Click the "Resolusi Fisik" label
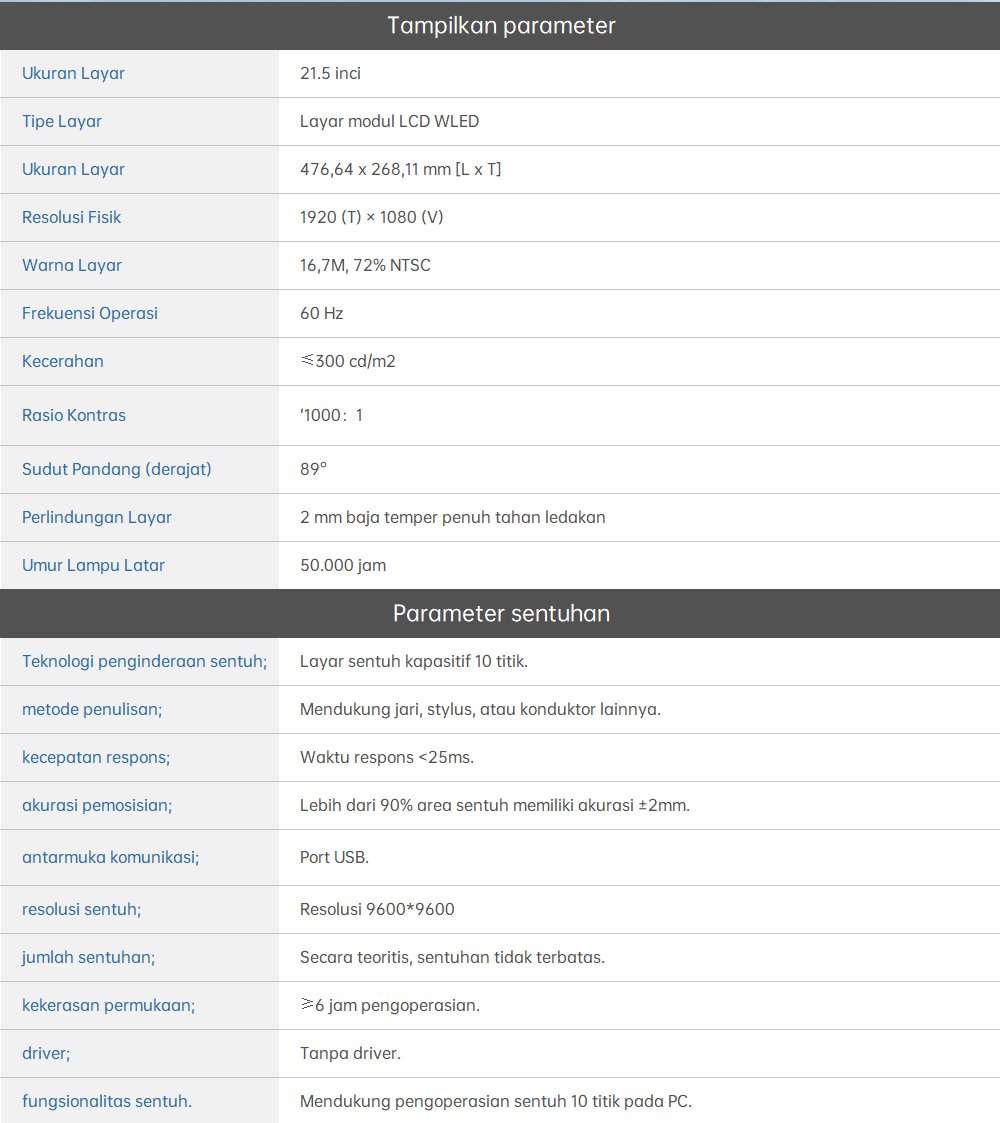Viewport: 1000px width, 1123px height. 72,217
